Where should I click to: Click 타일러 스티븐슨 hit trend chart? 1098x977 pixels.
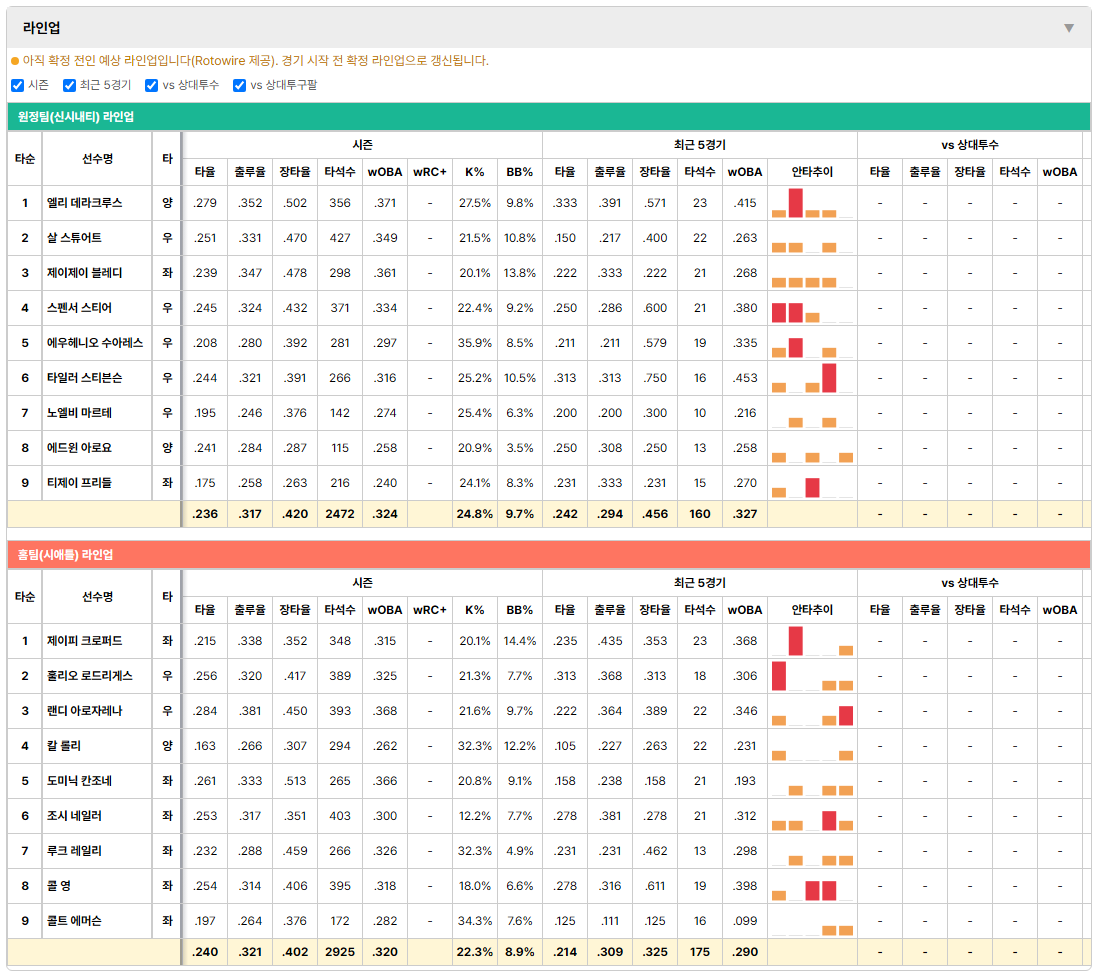tap(812, 378)
